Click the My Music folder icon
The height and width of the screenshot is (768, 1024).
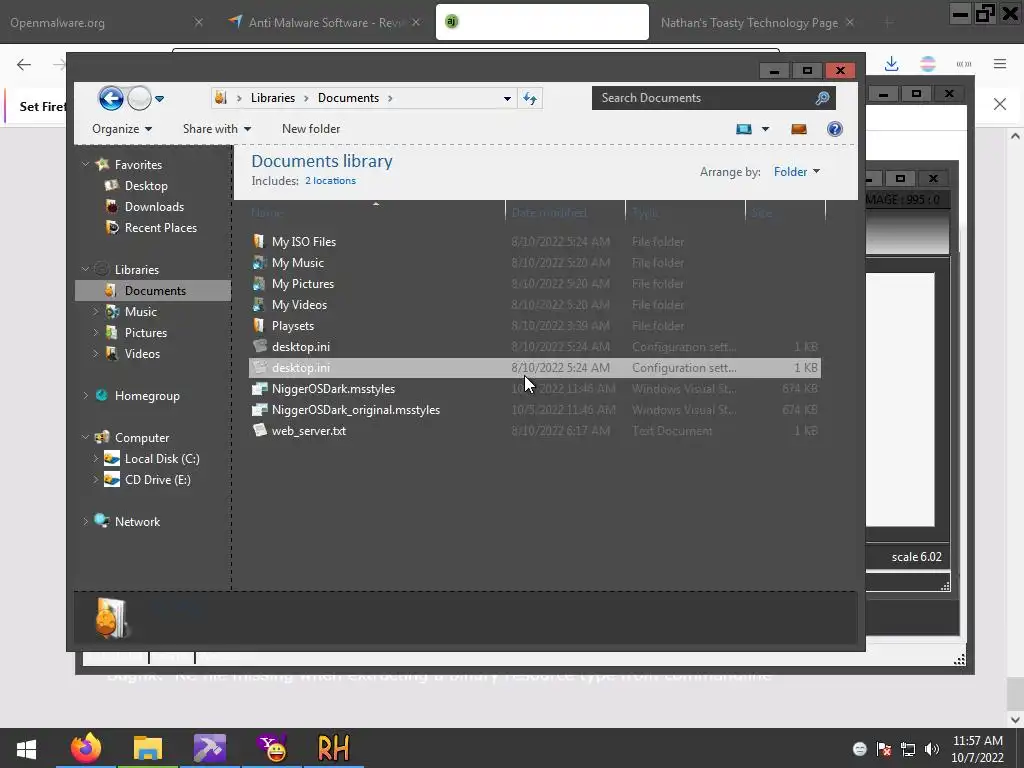click(259, 263)
